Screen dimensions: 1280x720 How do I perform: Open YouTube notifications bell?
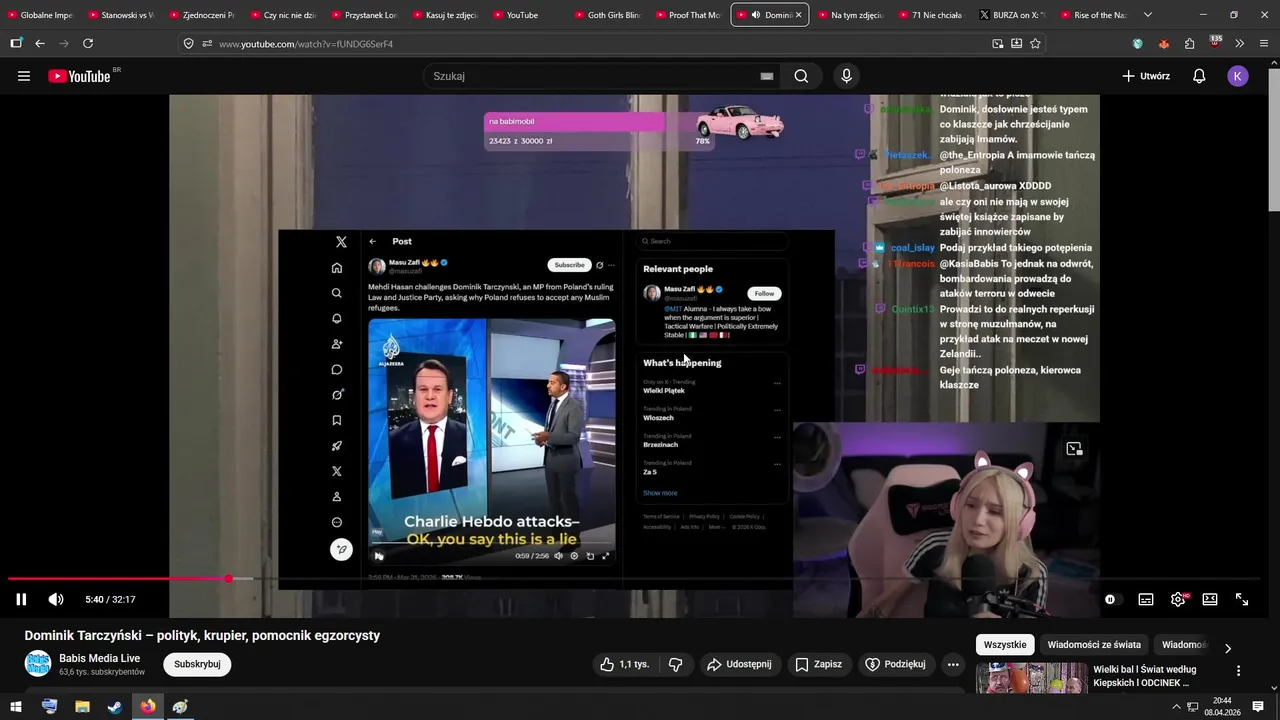pyautogui.click(x=1199, y=76)
